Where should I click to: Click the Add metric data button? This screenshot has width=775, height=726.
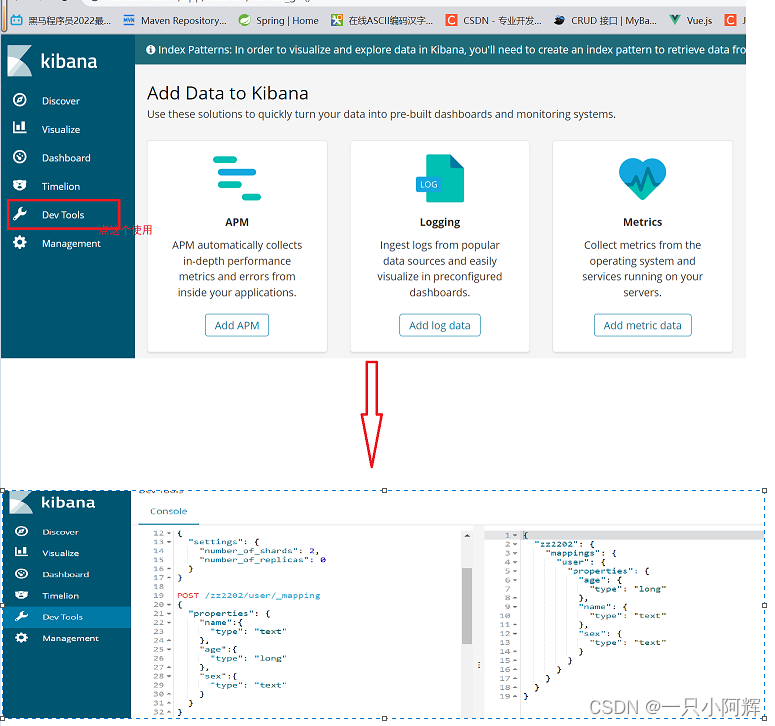pos(642,325)
